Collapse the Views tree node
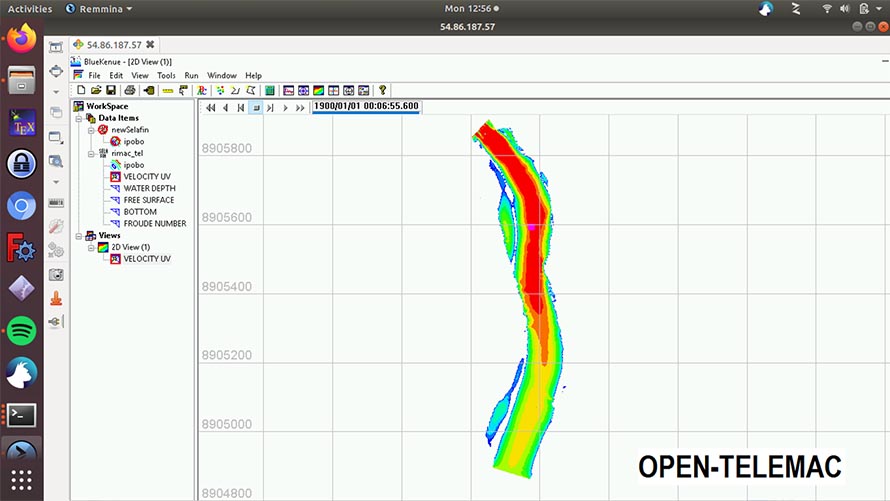Image resolution: width=890 pixels, height=501 pixels. [x=78, y=236]
